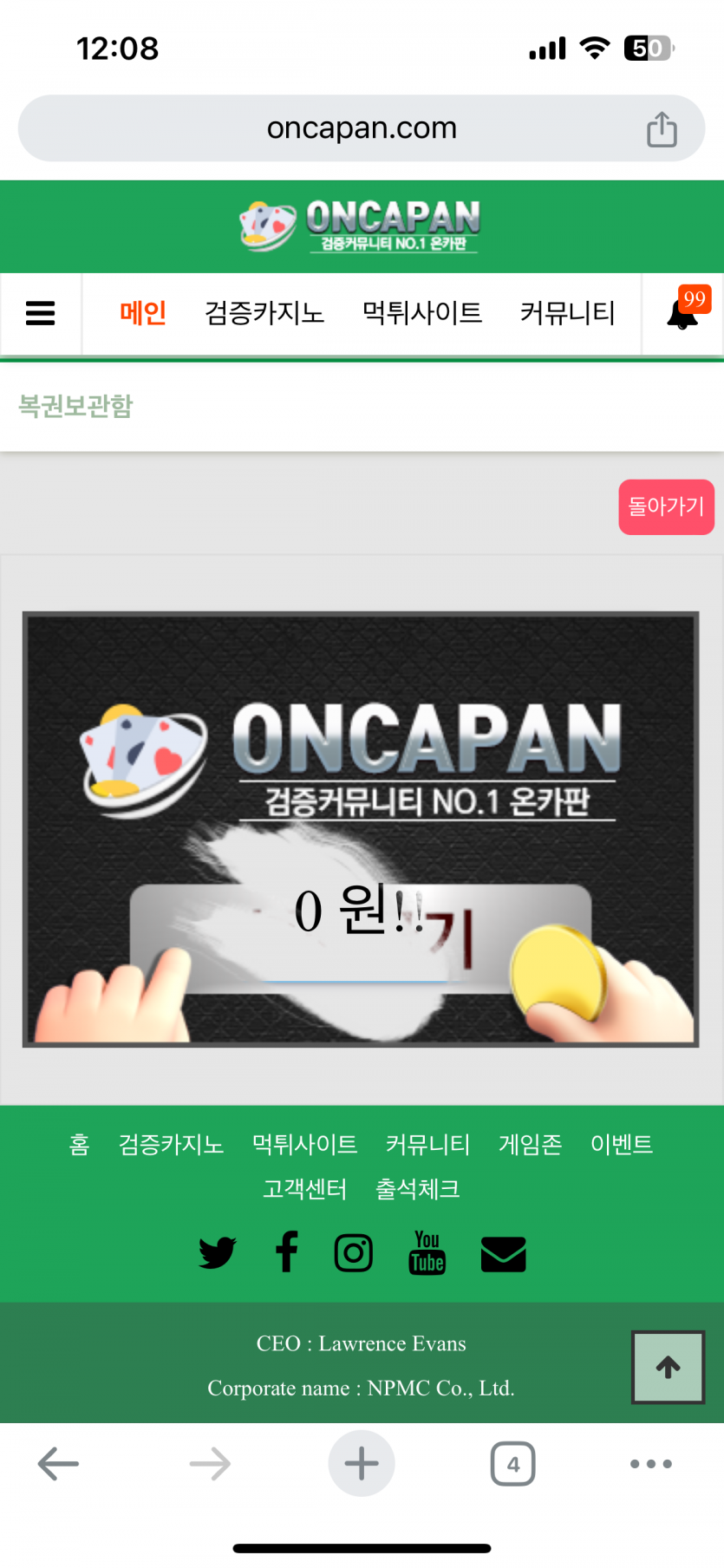The width and height of the screenshot is (724, 1568).
Task: Open the Twitter bird icon in footer
Action: [217, 1253]
